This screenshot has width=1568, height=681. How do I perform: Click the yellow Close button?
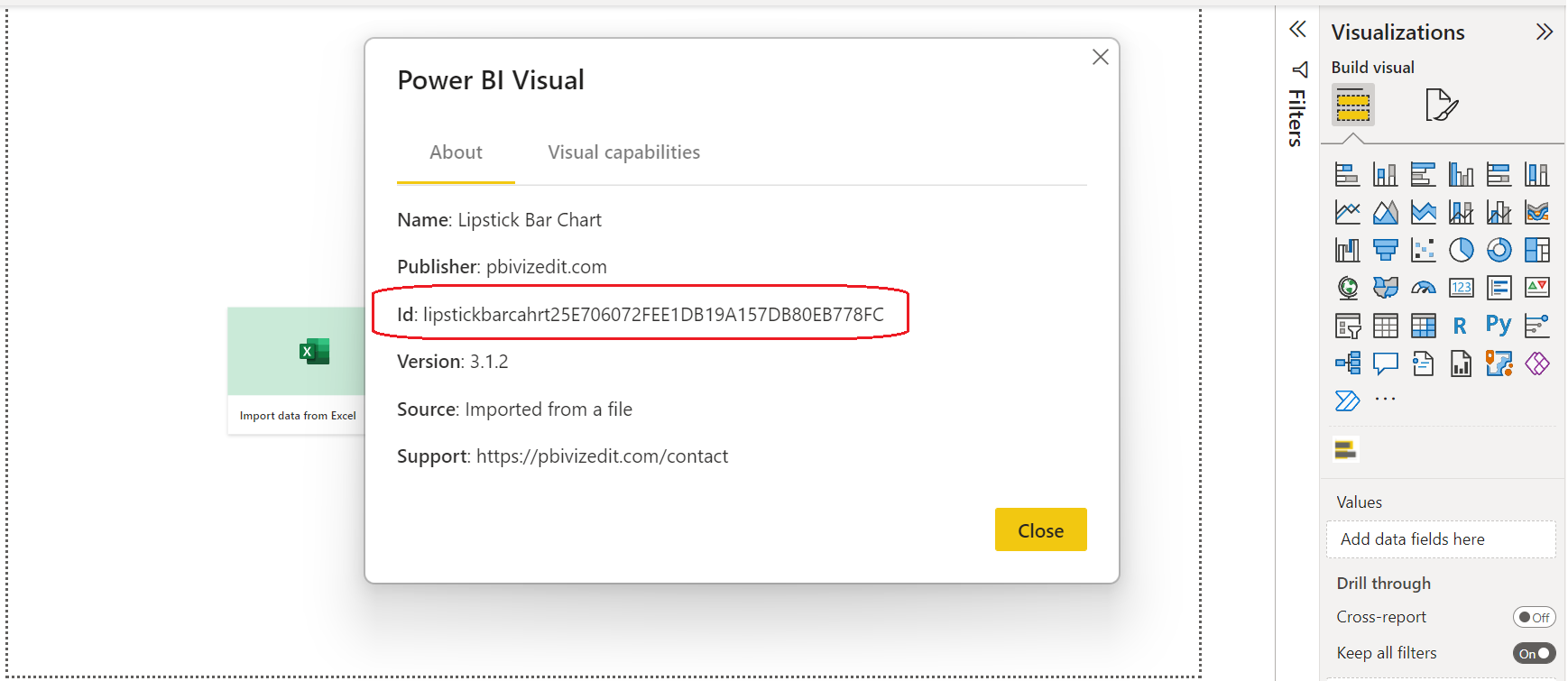click(1041, 529)
